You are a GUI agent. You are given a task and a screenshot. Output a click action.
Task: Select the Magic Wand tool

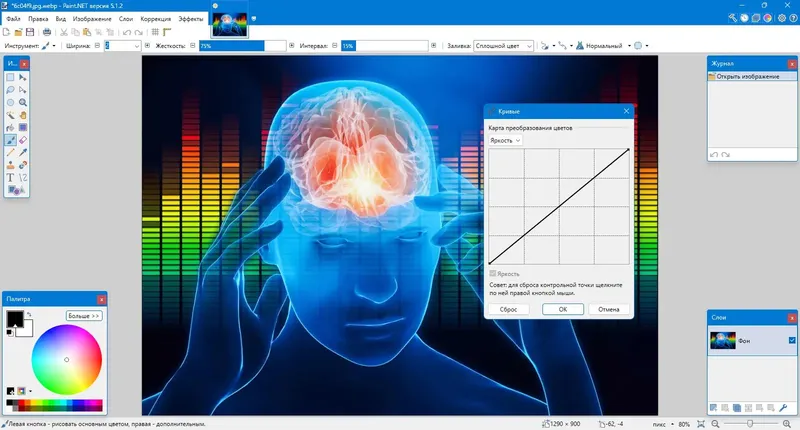[10, 115]
